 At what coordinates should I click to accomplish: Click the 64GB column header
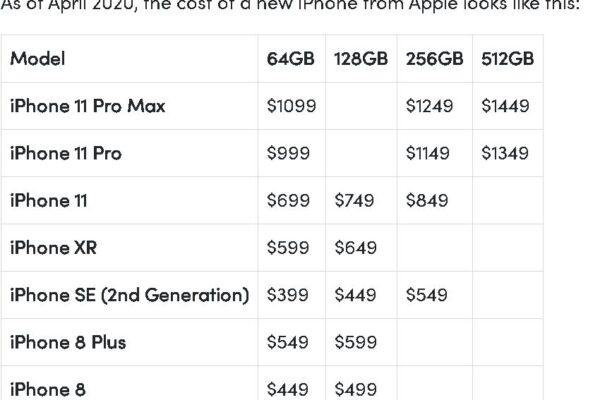click(290, 59)
